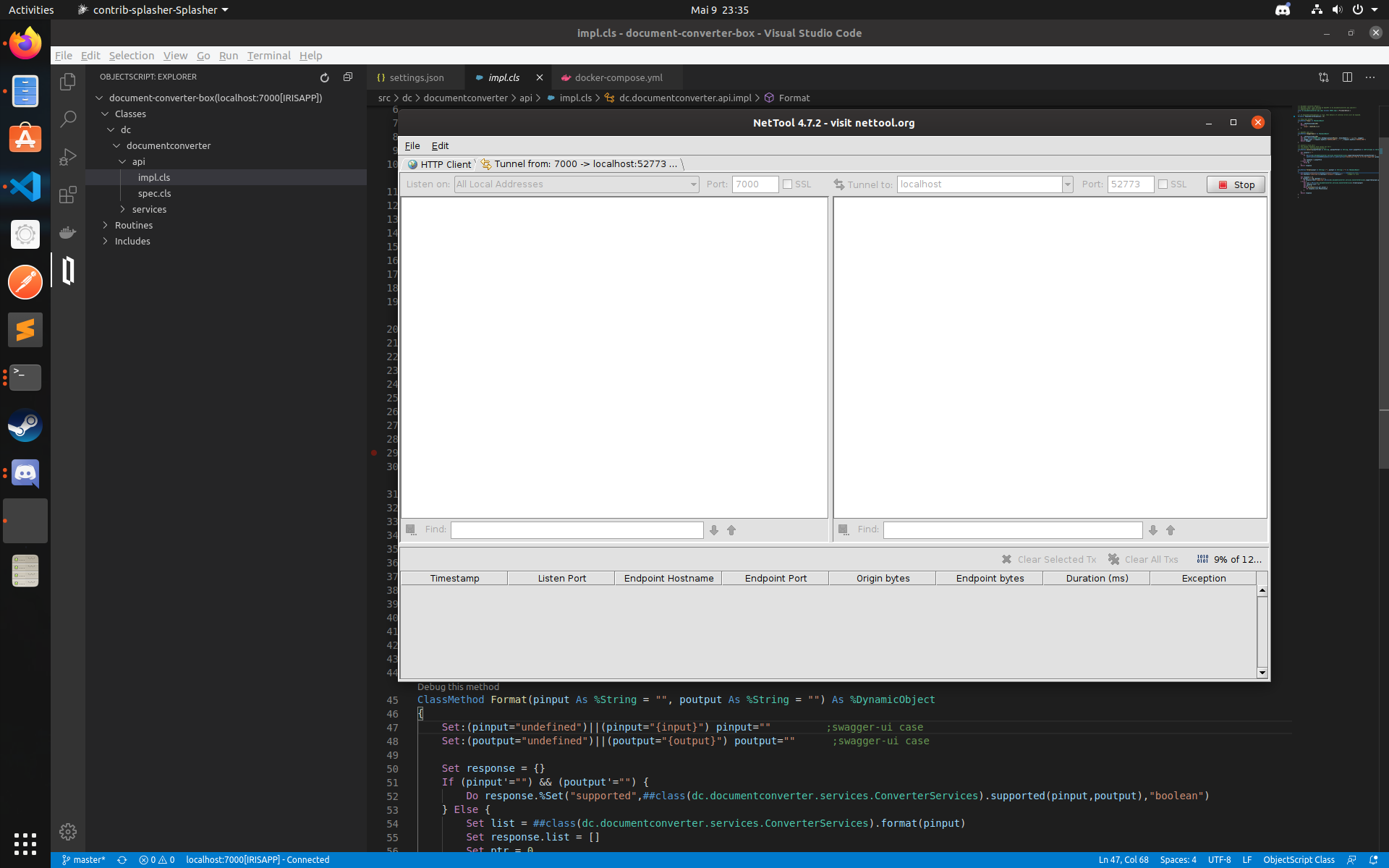Screen dimensions: 1389x868
Task: Open the Search view in activity bar
Action: [68, 119]
